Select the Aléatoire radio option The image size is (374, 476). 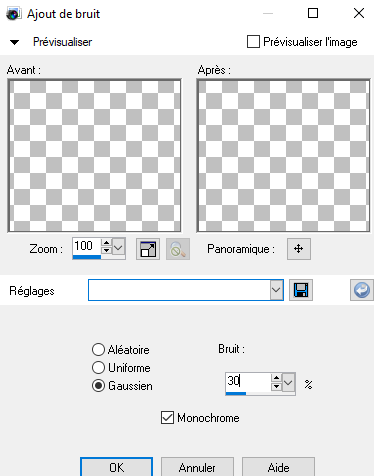click(x=98, y=350)
